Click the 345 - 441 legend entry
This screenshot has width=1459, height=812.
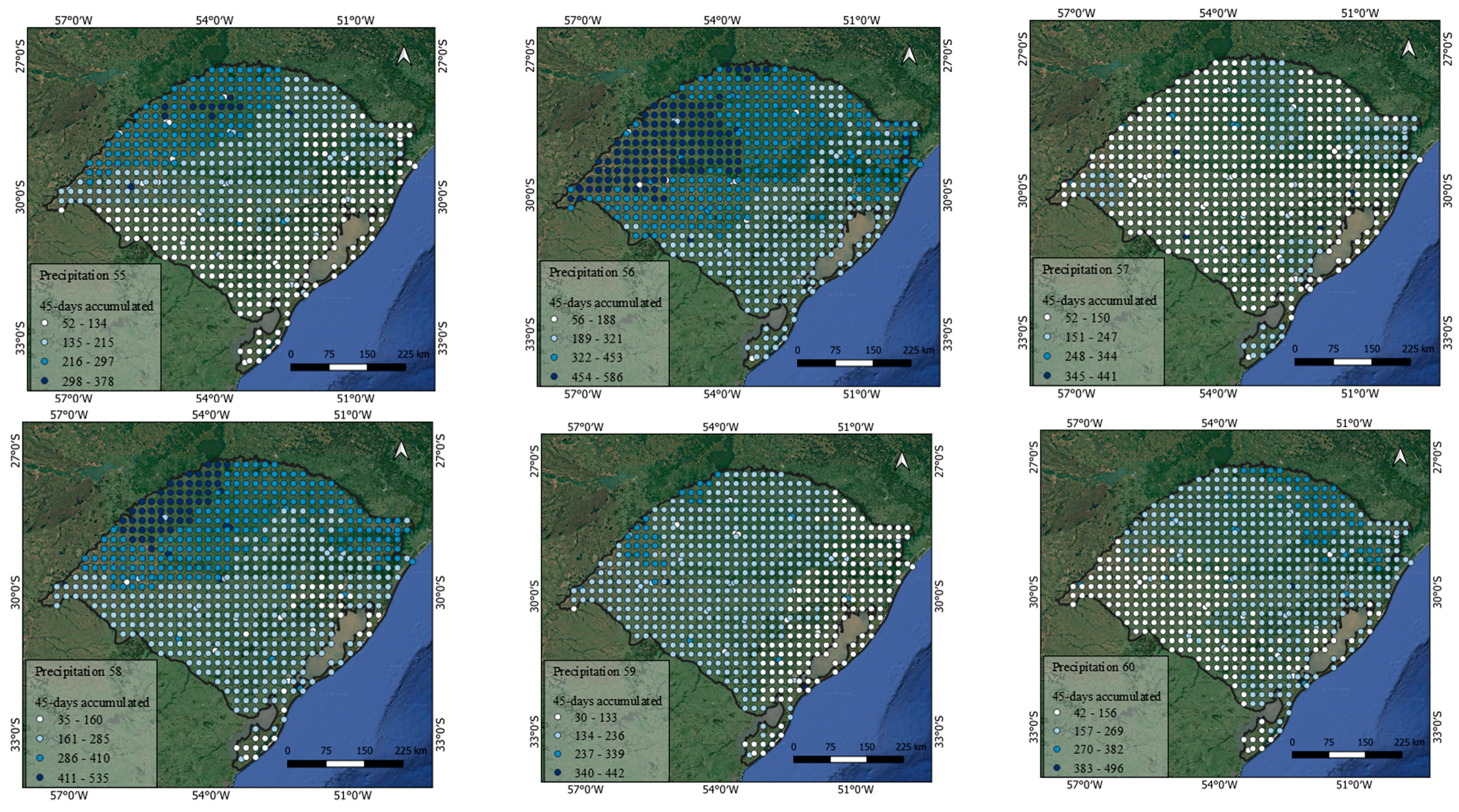1091,376
